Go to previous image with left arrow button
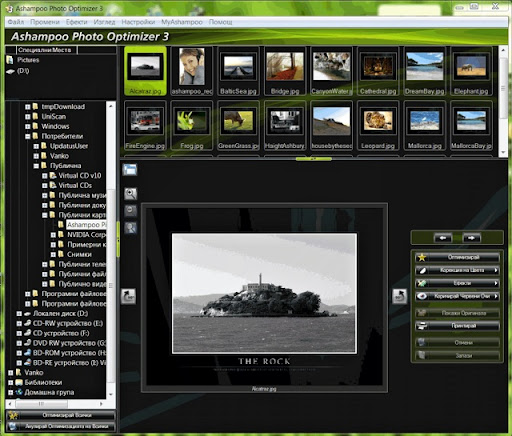The width and height of the screenshot is (512, 436). click(x=443, y=238)
